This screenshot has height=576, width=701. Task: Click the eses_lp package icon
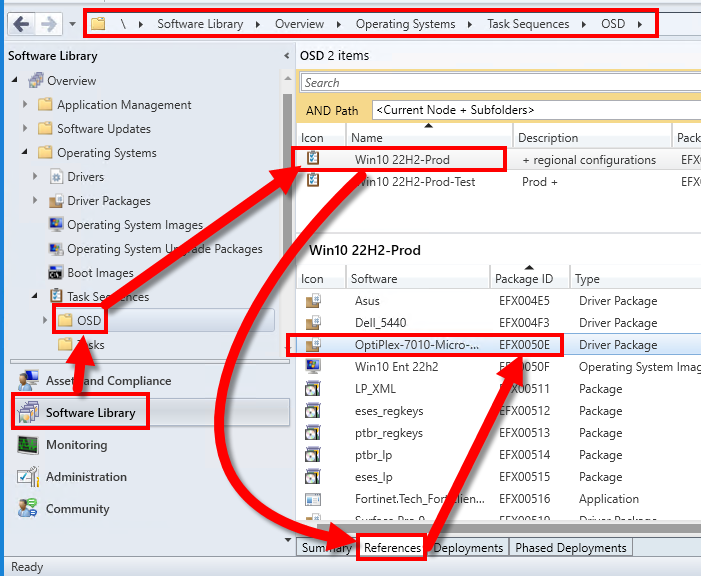click(x=313, y=477)
